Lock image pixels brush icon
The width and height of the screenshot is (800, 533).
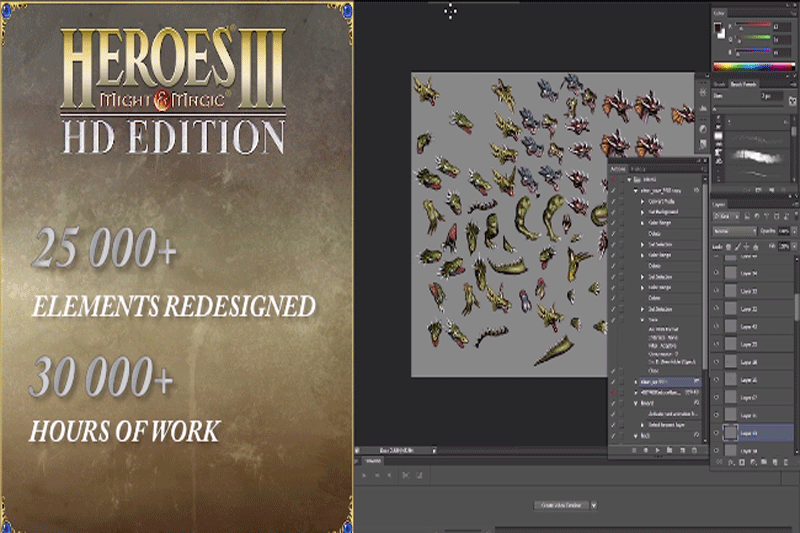pyautogui.click(x=738, y=247)
